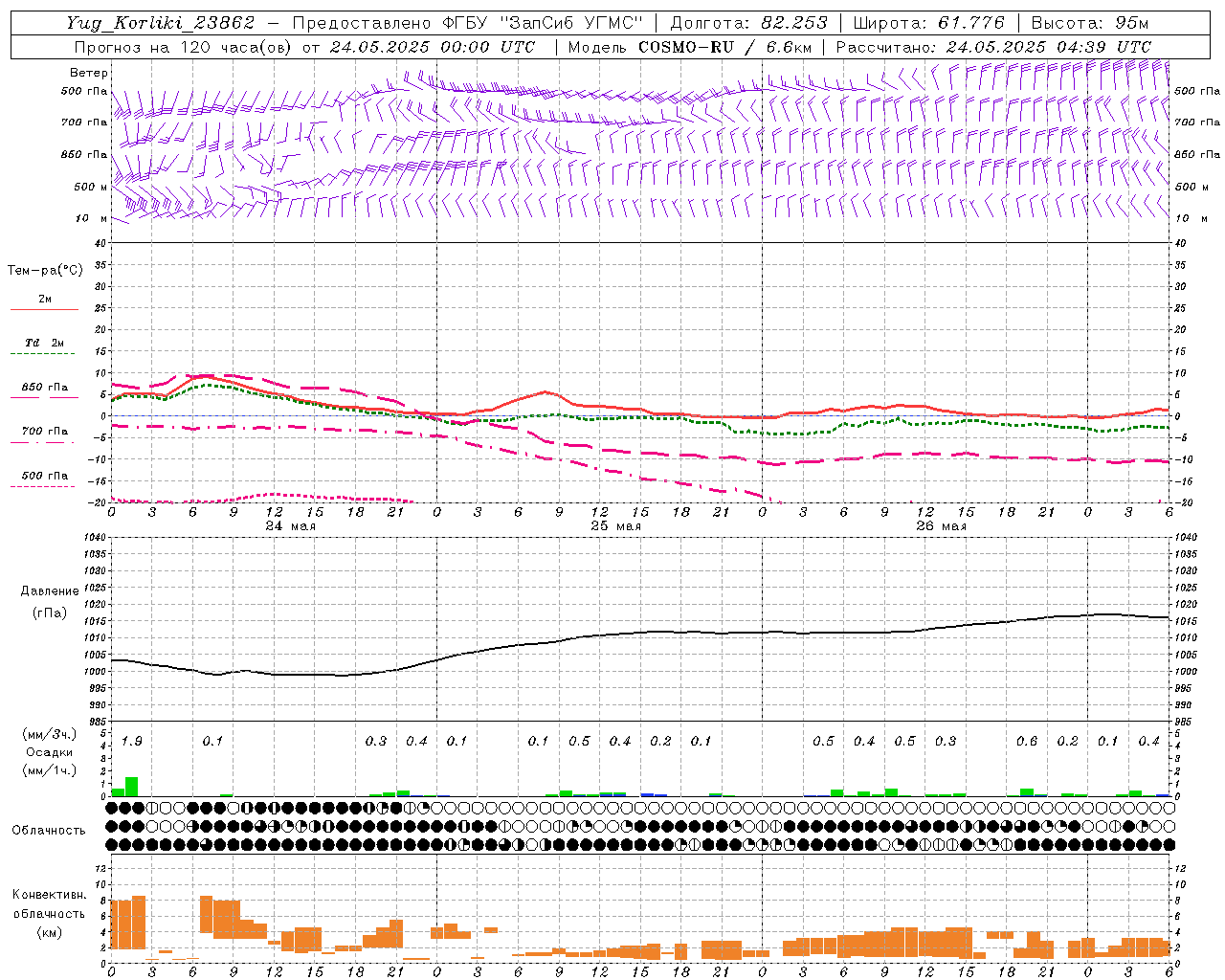
Task: Click the 24 мая date label
Action: click(290, 526)
